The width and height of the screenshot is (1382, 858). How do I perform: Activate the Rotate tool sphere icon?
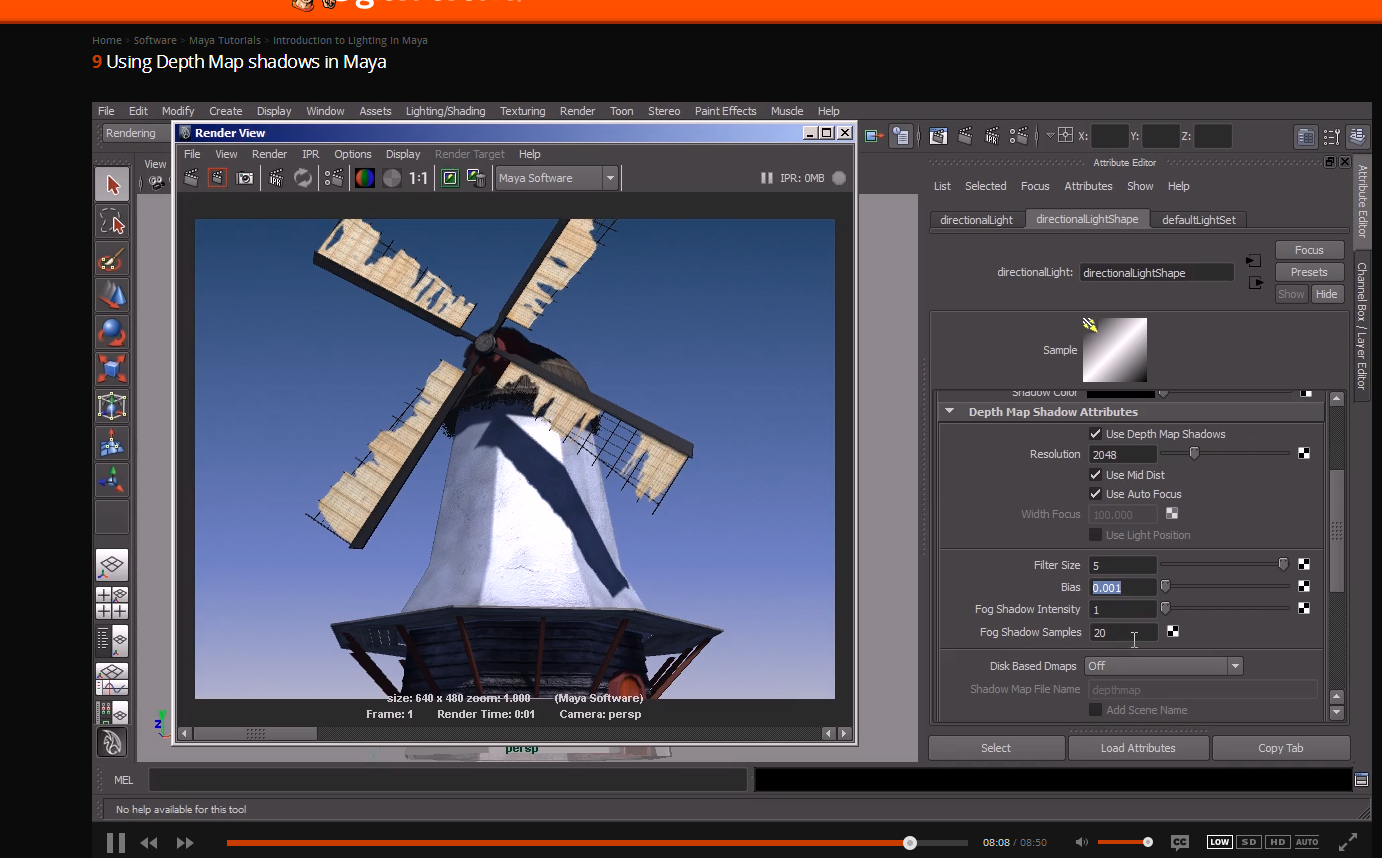pyautogui.click(x=112, y=332)
